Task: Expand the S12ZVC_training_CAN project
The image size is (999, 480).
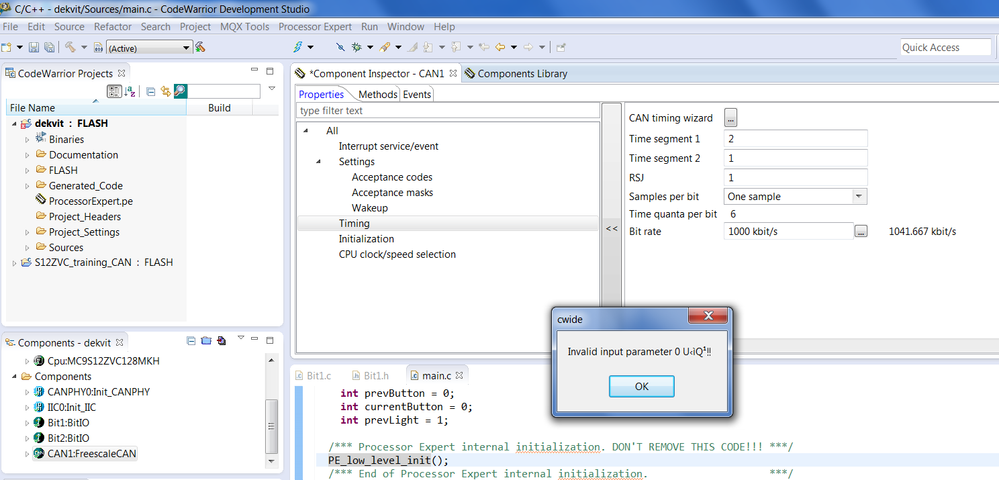Action: 14,263
